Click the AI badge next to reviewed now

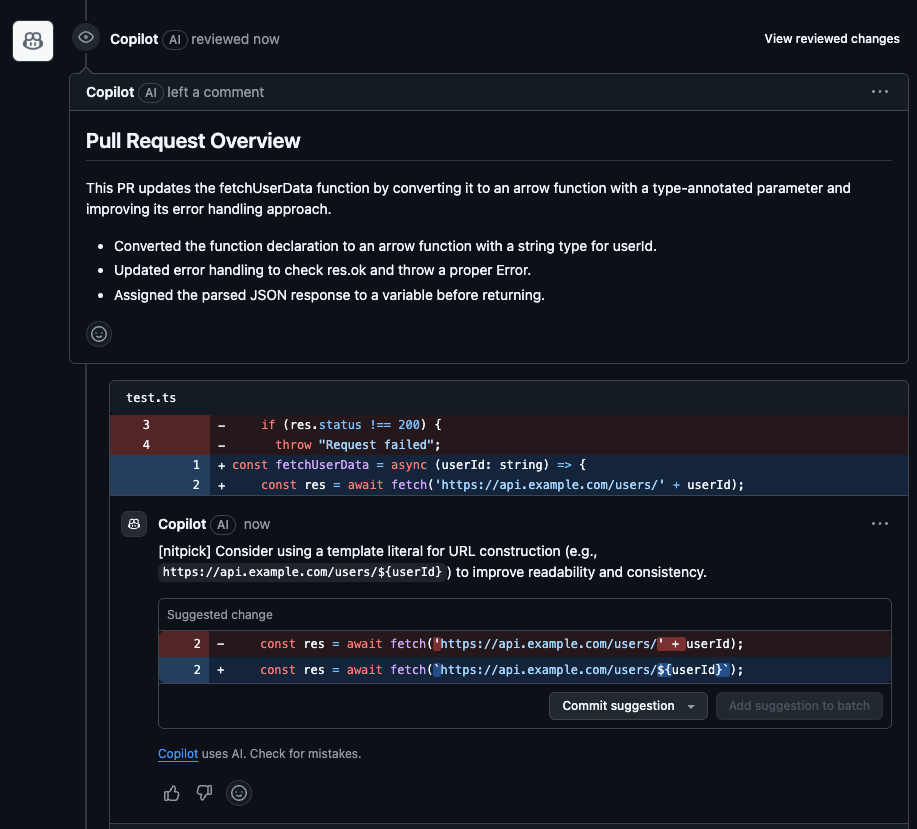tap(174, 40)
